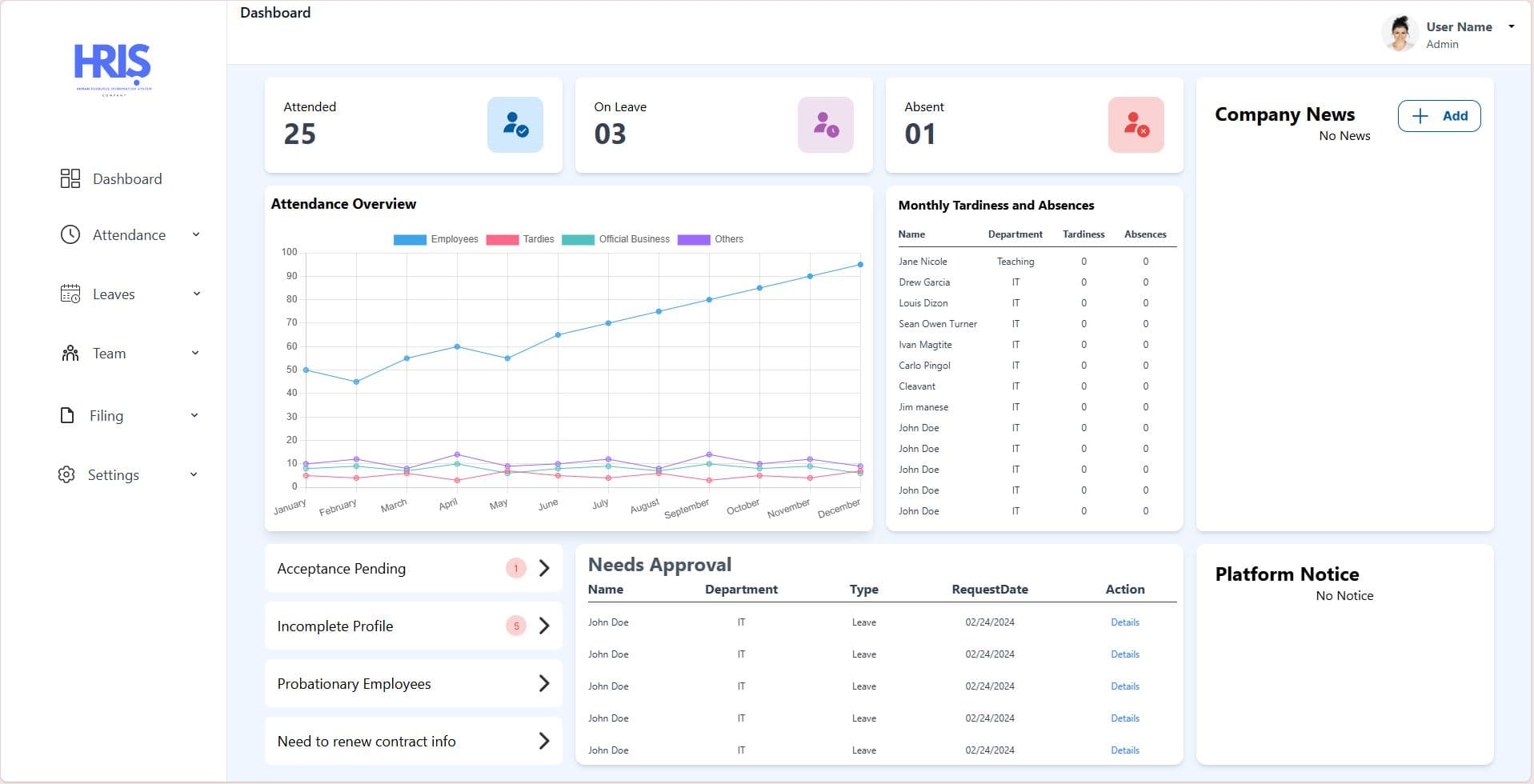Screen dimensions: 1534x784
Task: Click the February Employees data point at 45
Action: [356, 382]
